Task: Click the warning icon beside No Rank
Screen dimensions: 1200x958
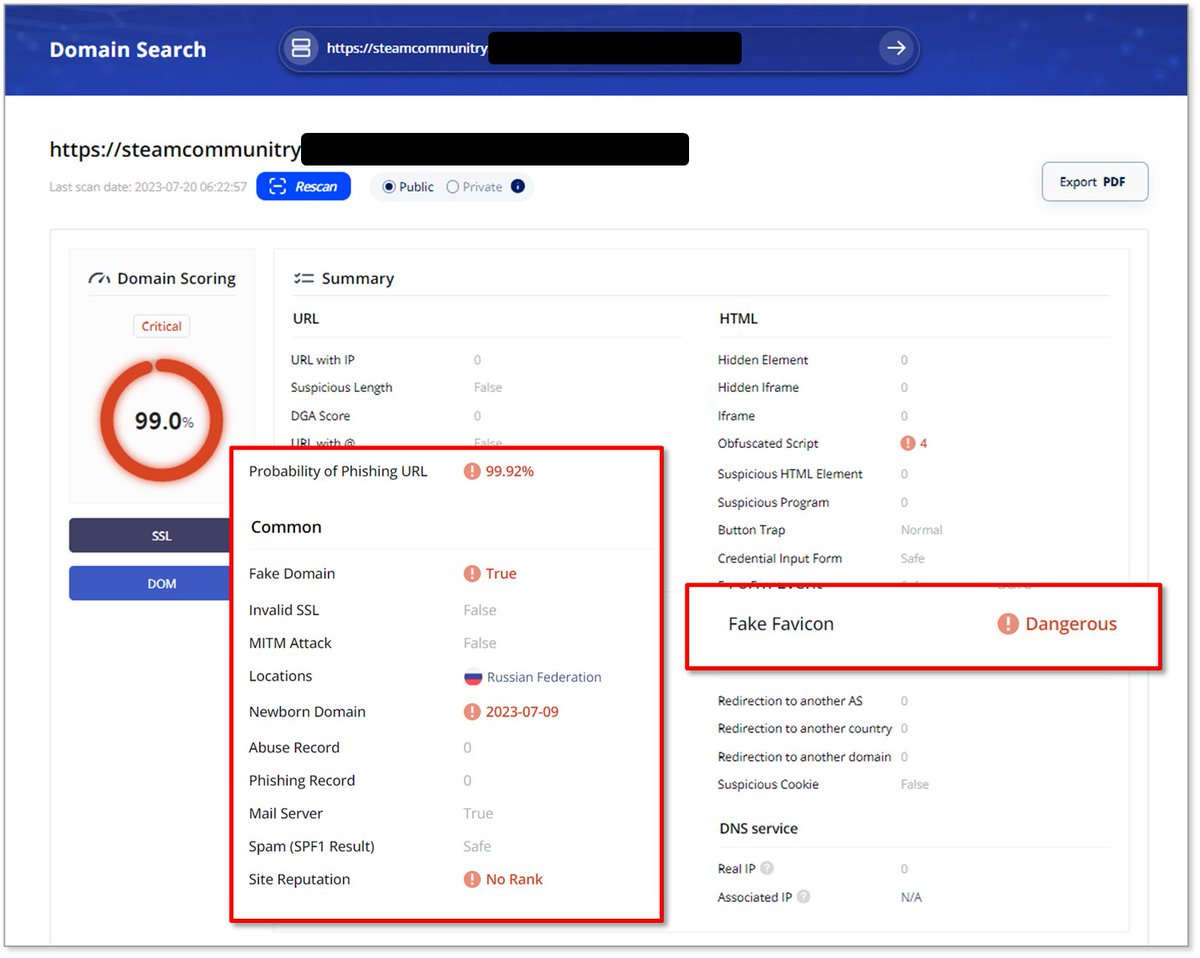Action: (x=472, y=880)
